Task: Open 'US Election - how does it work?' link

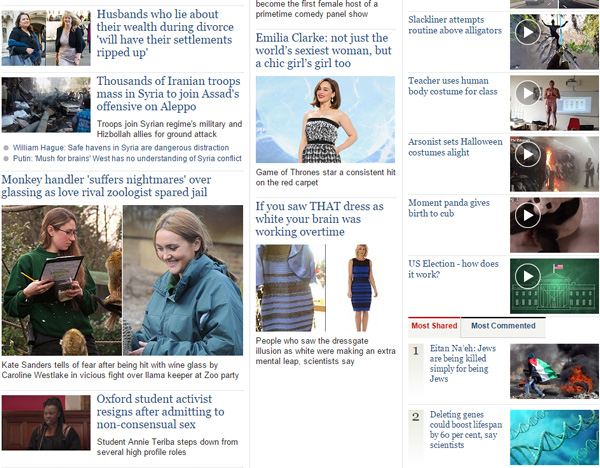Action: pyautogui.click(x=453, y=269)
